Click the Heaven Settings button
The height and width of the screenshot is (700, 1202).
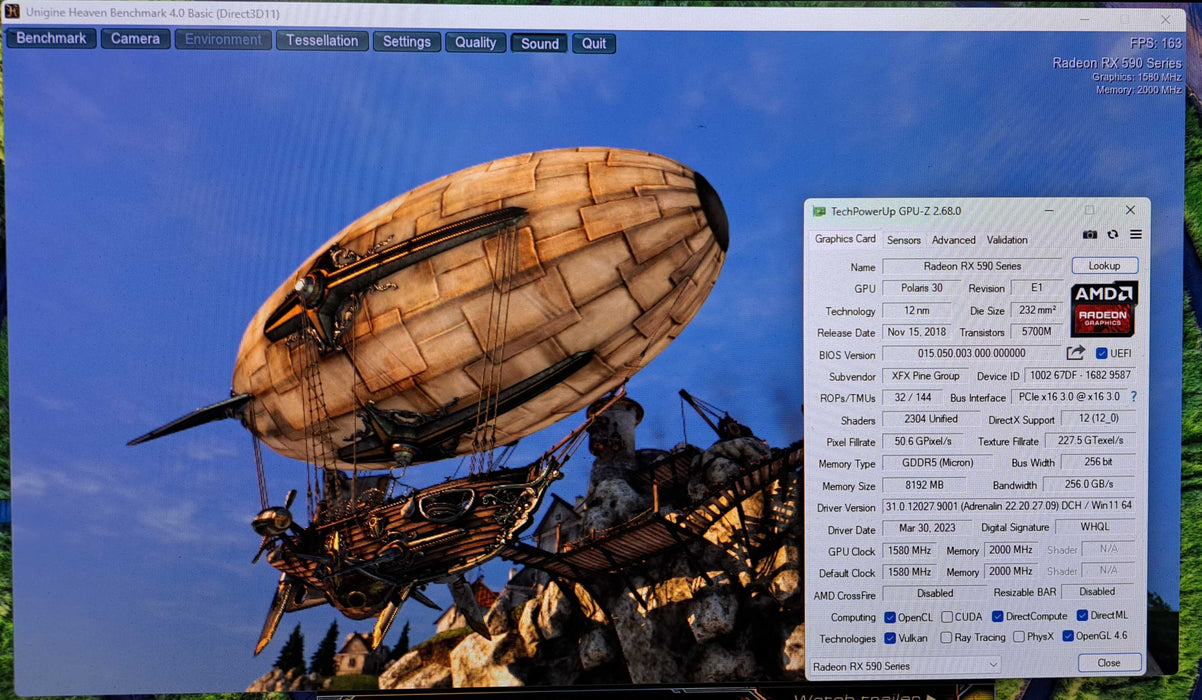[x=407, y=42]
